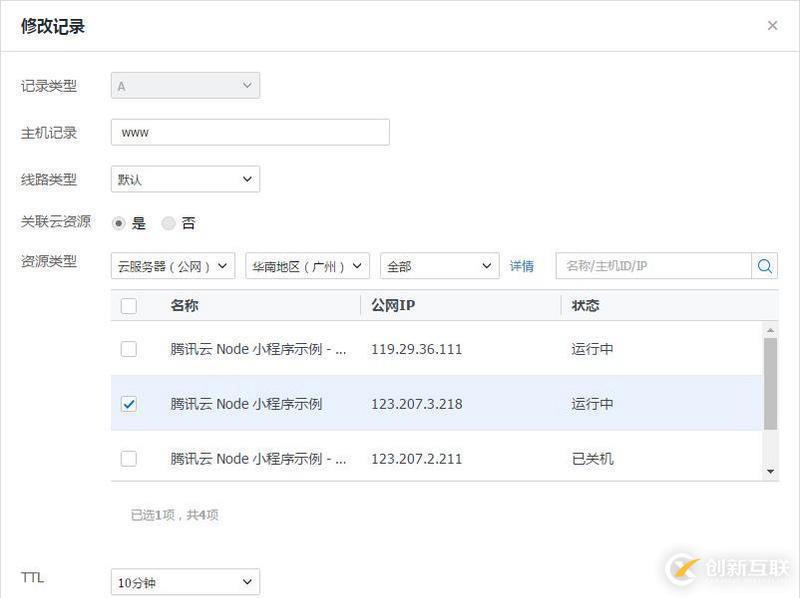The image size is (800, 598).
Task: Click the IP text 123.207.3.218
Action: coord(416,404)
